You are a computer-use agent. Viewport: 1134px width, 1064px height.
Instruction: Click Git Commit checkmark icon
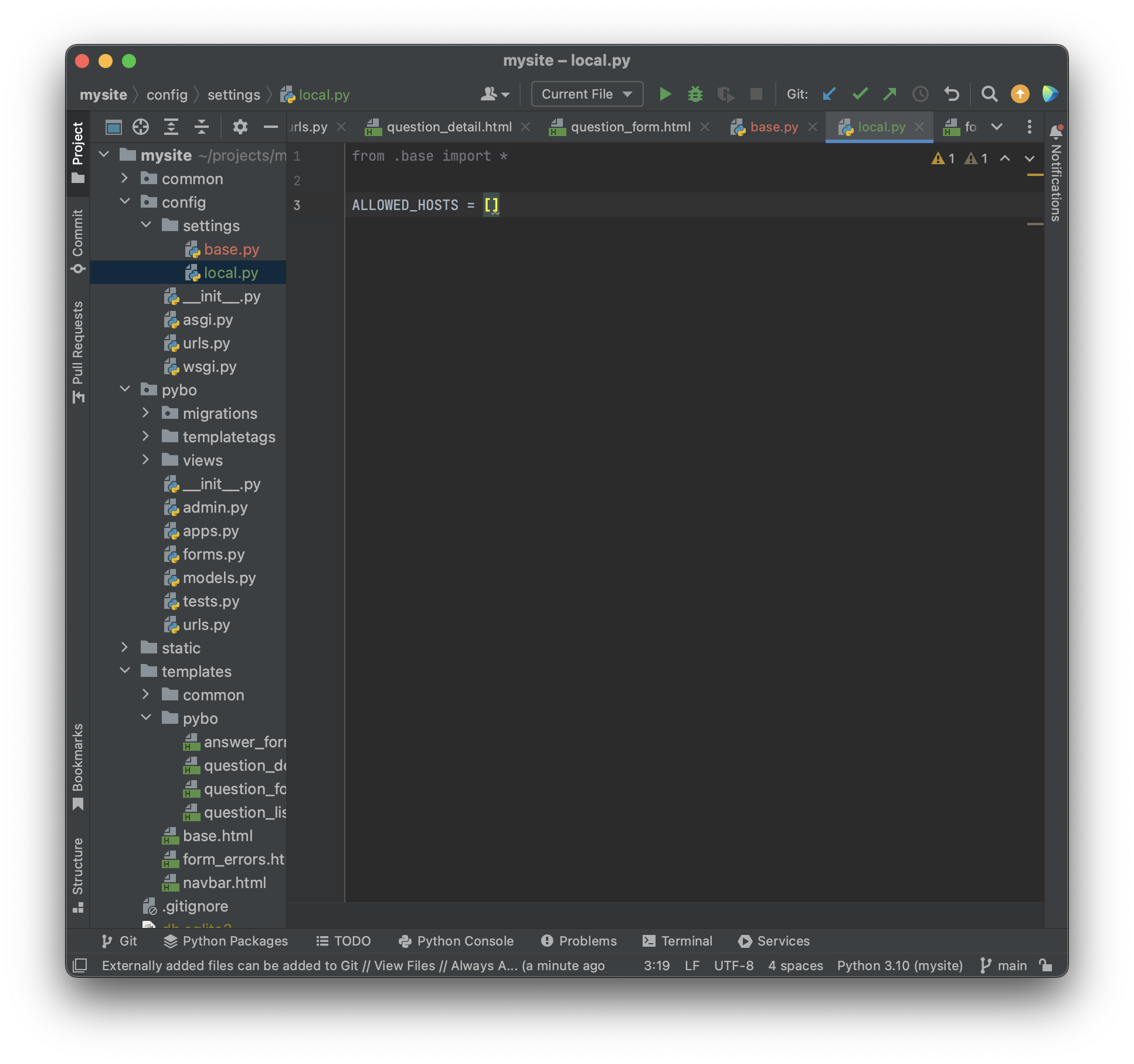pos(860,94)
